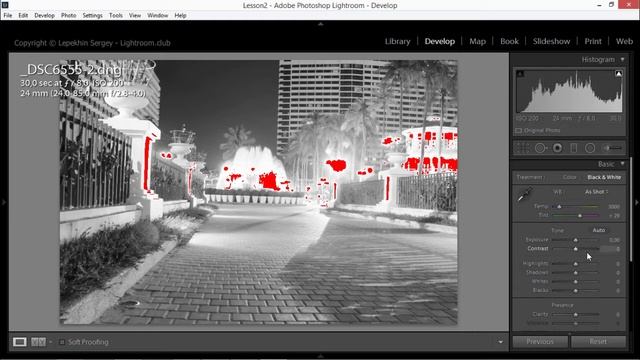Hide the right panel group

636,202
